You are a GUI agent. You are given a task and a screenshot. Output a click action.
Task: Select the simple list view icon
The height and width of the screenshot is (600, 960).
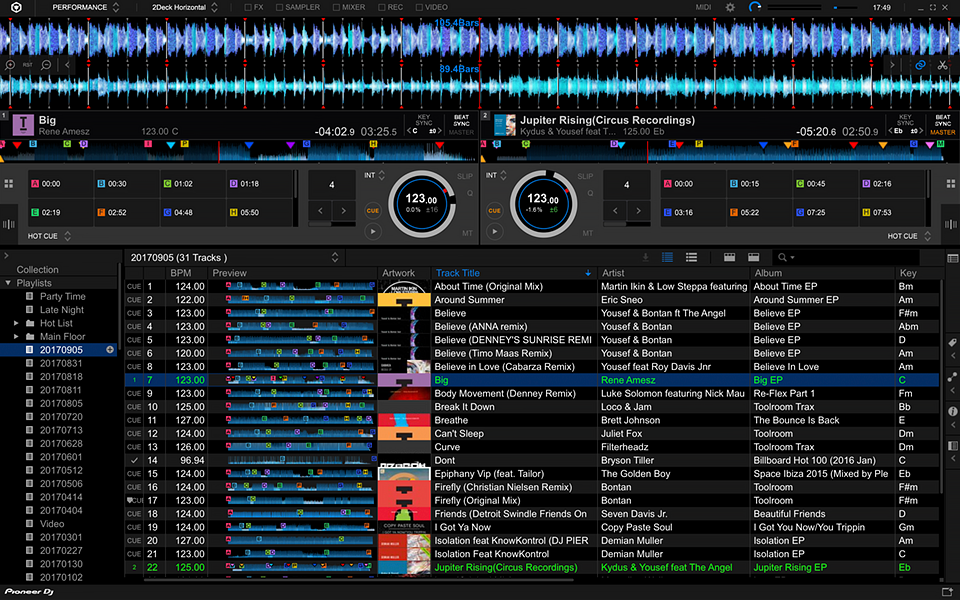click(x=691, y=258)
